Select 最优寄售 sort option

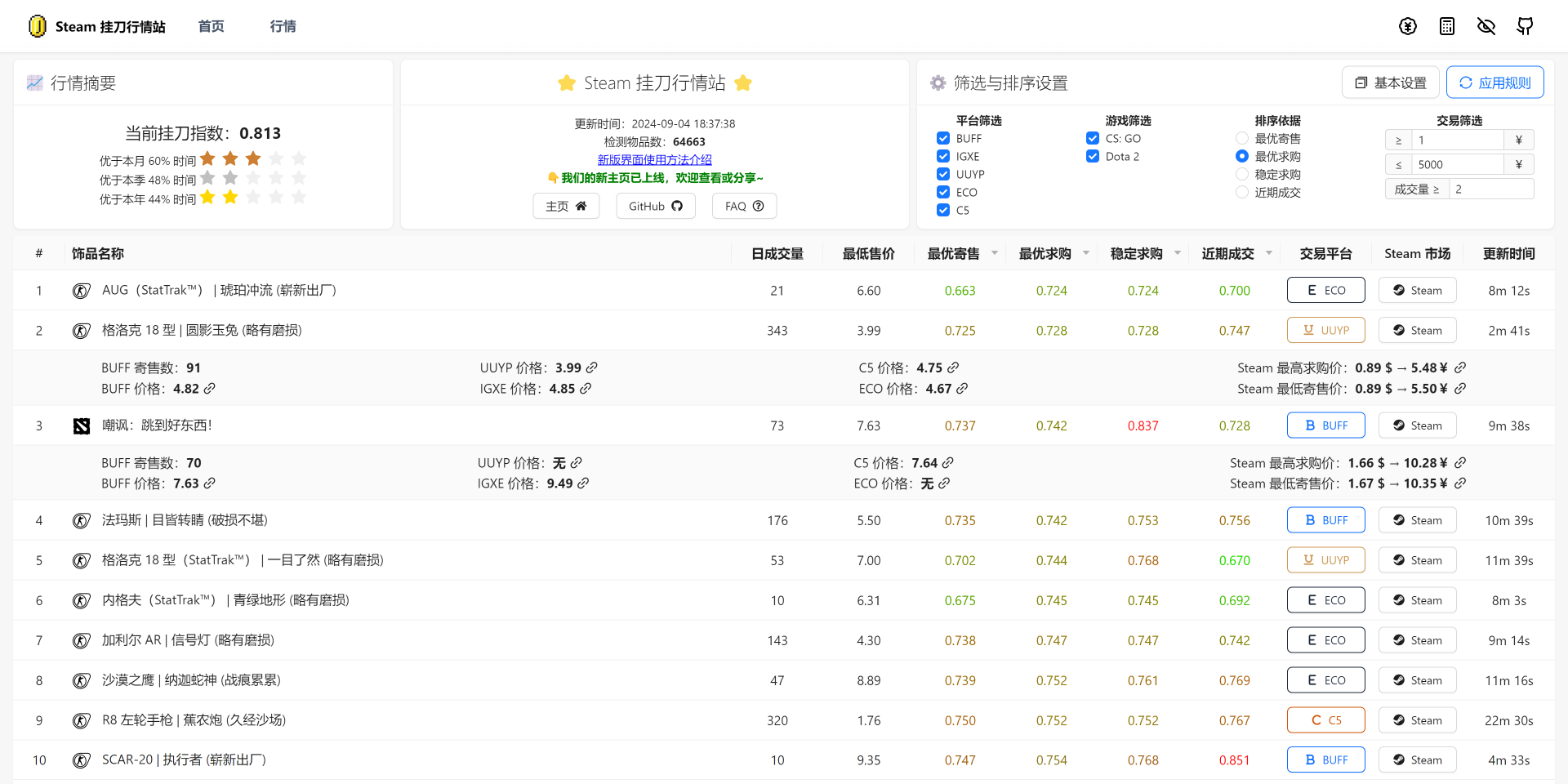(x=1242, y=139)
